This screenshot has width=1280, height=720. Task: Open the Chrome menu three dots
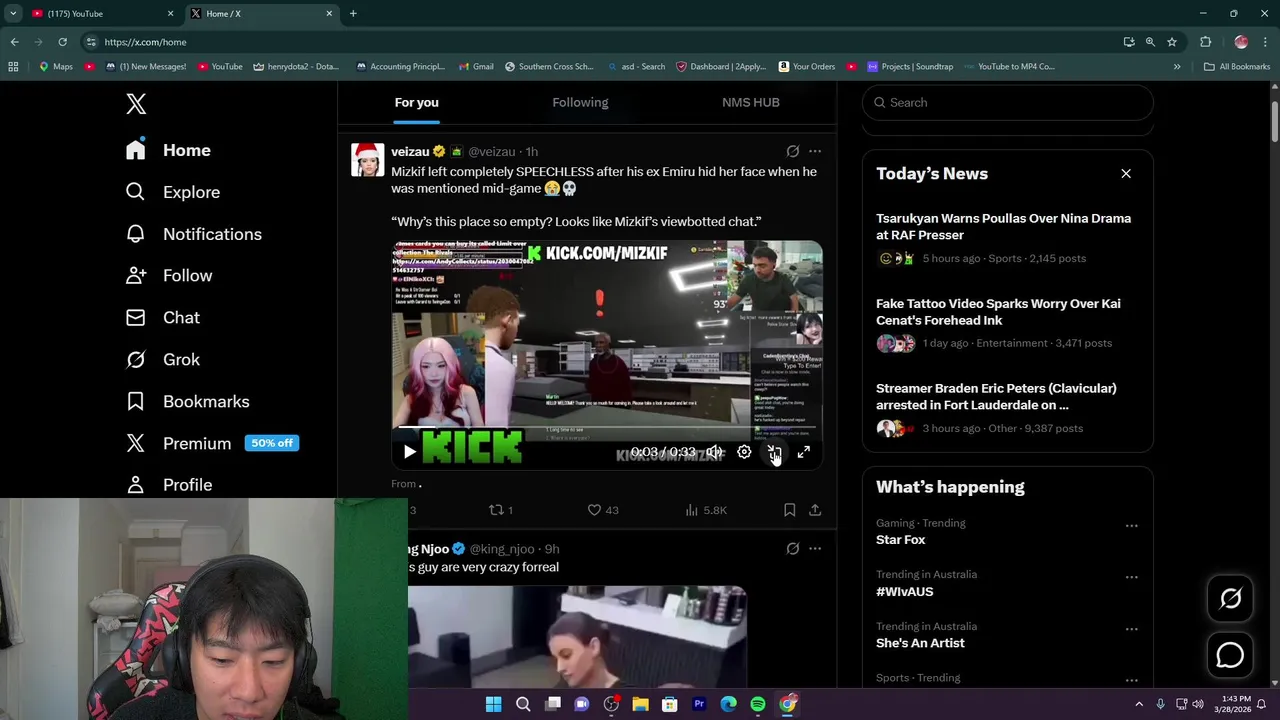pyautogui.click(x=1265, y=42)
